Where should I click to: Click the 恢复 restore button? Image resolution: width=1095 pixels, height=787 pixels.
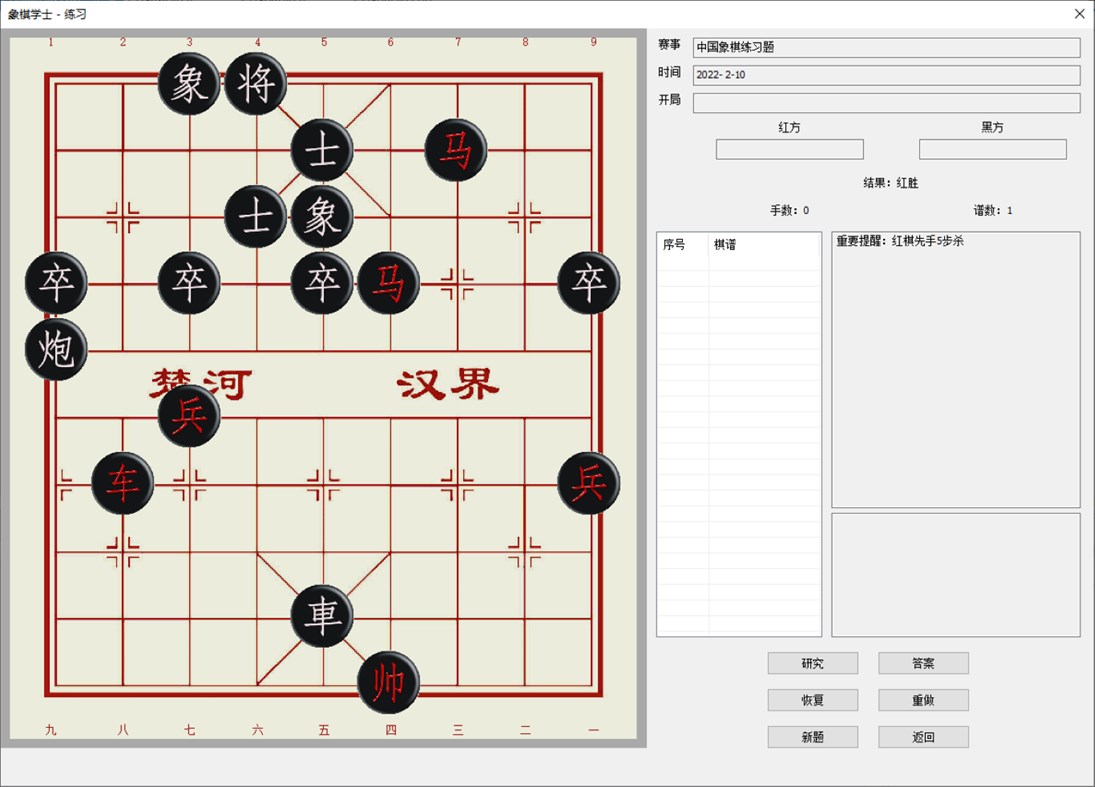pos(812,699)
